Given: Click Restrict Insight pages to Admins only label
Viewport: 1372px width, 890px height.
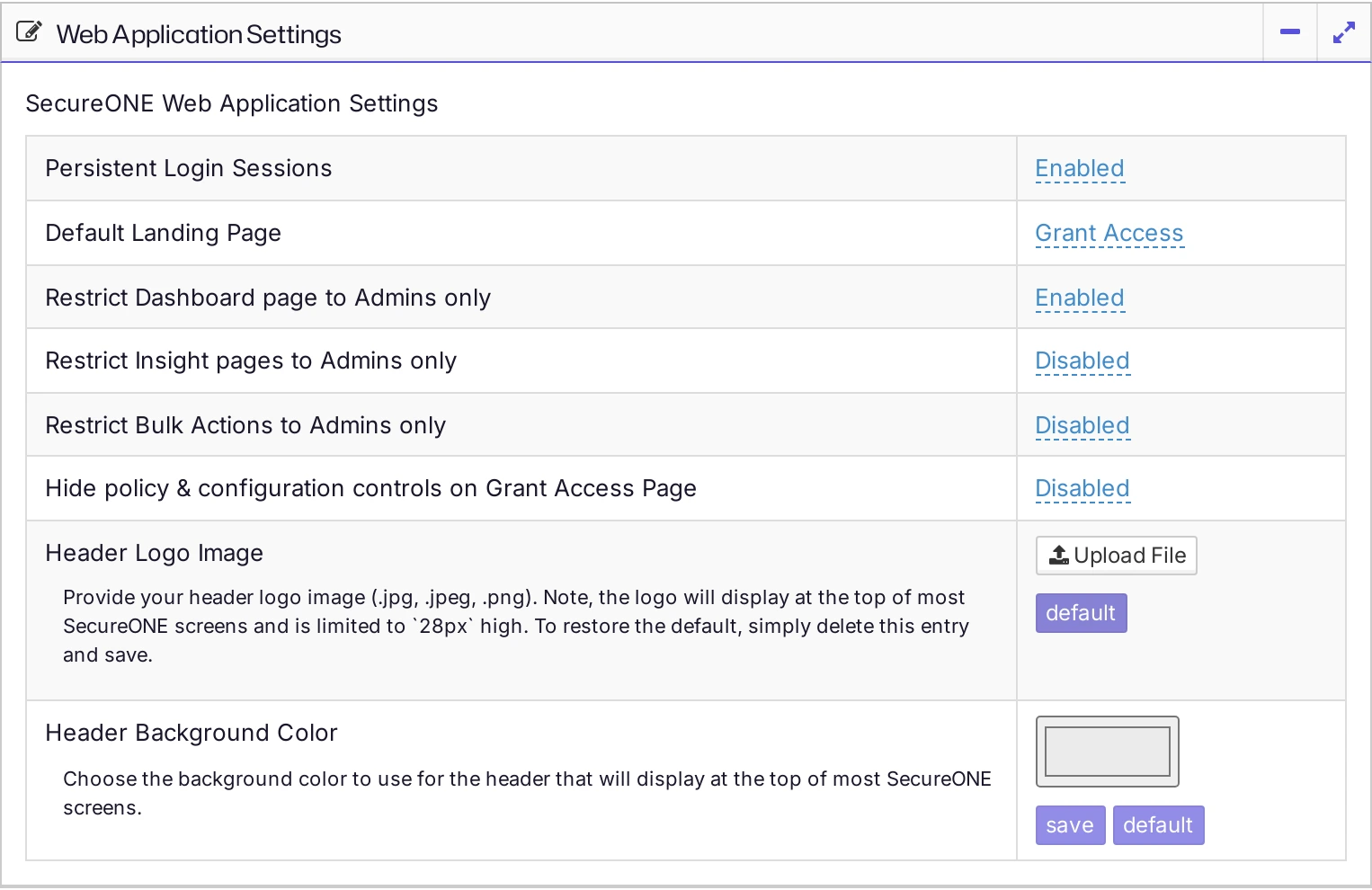Looking at the screenshot, I should point(251,361).
